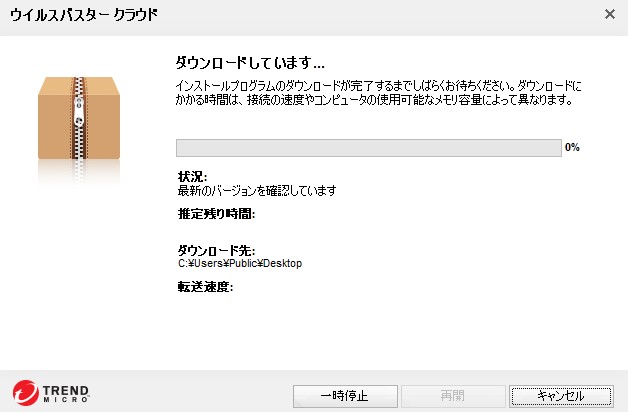Close the ウイルスバスター クラウド installer window

pos(610,14)
